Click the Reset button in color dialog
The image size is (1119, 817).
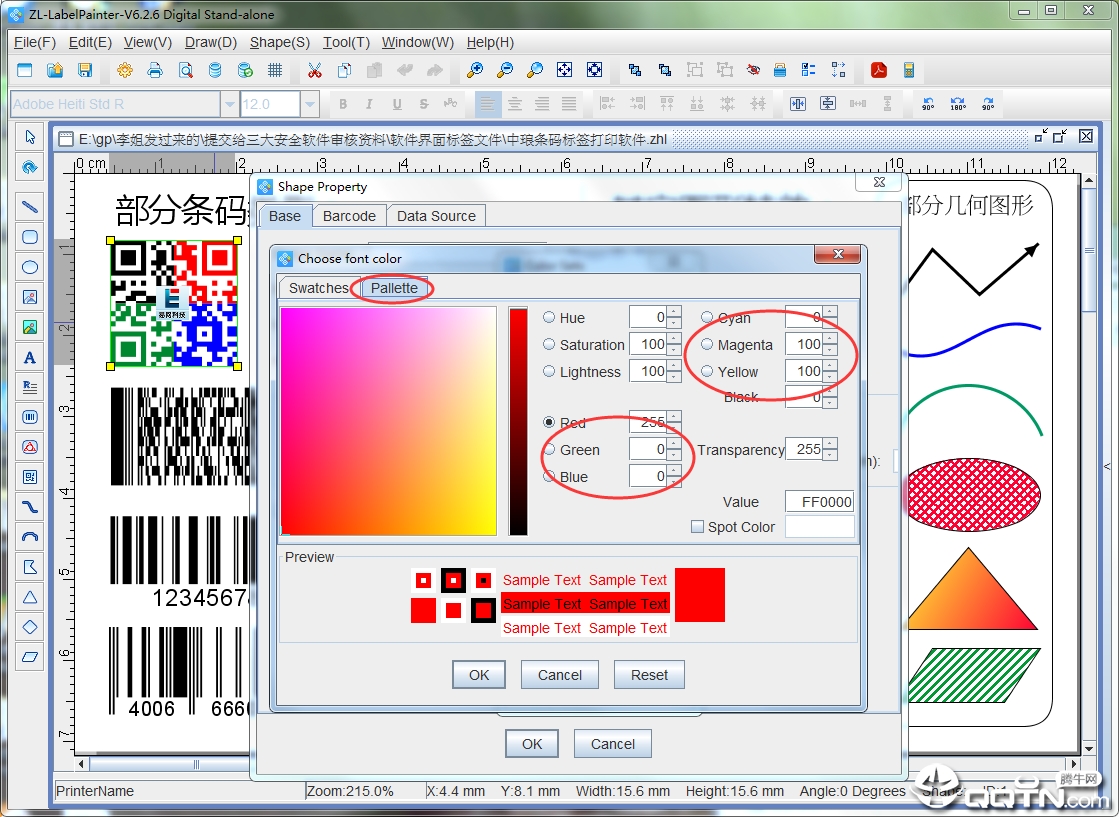pyautogui.click(x=649, y=675)
